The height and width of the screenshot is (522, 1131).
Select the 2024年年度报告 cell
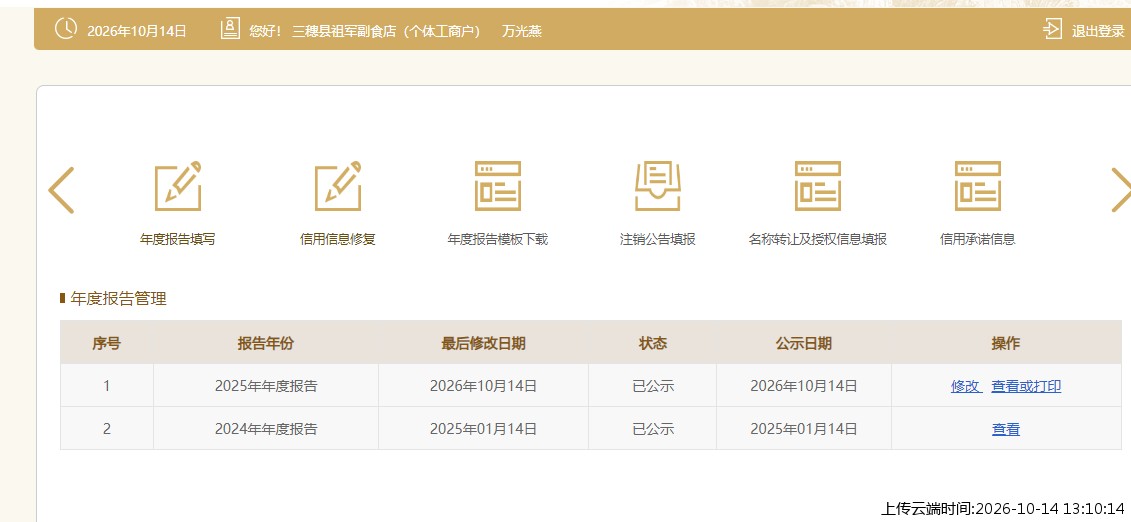(266, 429)
